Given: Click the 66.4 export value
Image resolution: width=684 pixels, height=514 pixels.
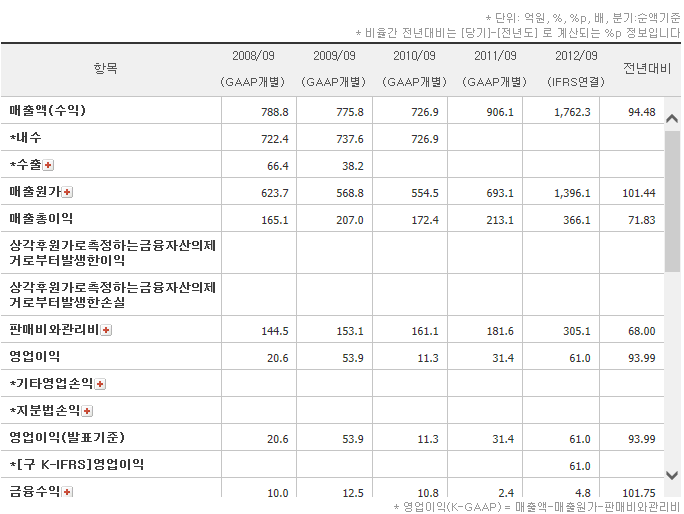Looking at the screenshot, I should coord(278,166).
